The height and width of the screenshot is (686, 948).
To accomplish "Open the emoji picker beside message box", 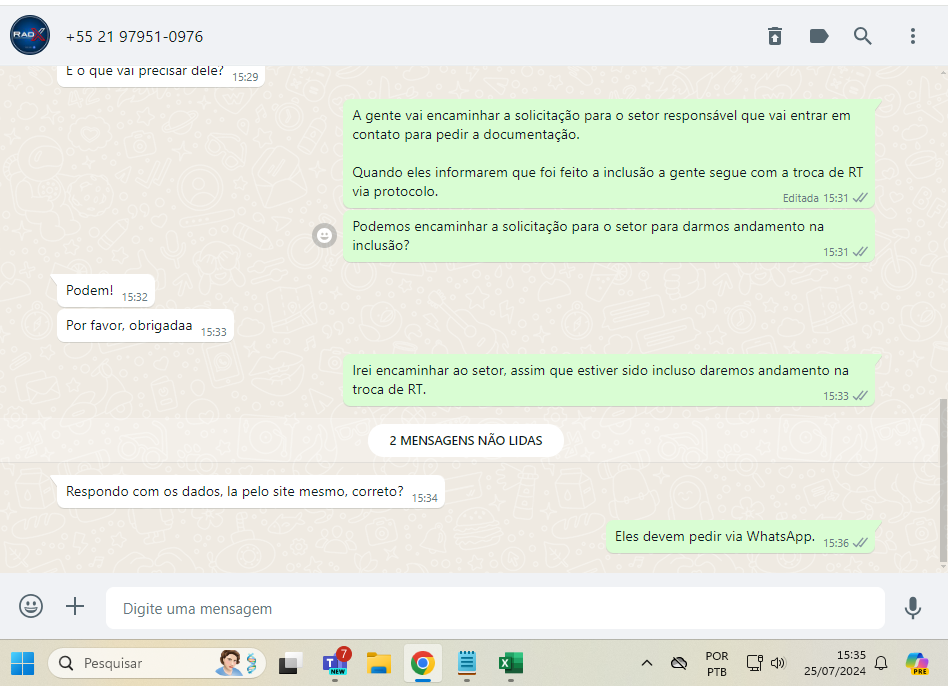I will [31, 606].
